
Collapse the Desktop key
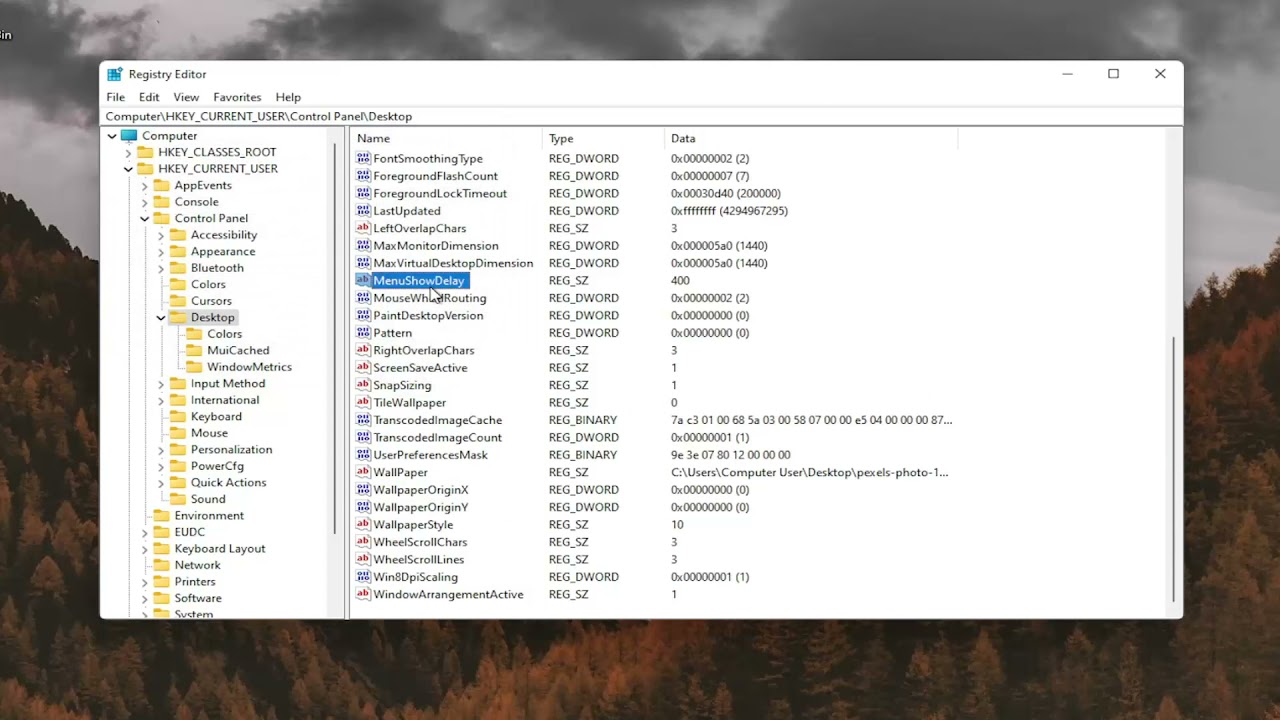click(x=160, y=318)
